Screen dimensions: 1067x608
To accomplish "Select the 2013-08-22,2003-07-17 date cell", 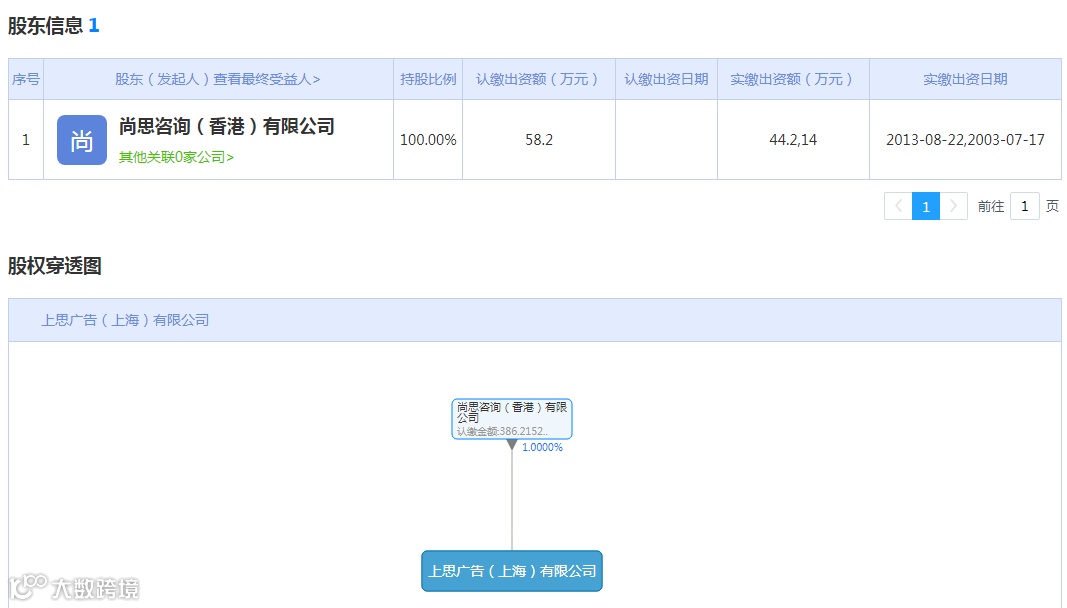I will click(966, 140).
